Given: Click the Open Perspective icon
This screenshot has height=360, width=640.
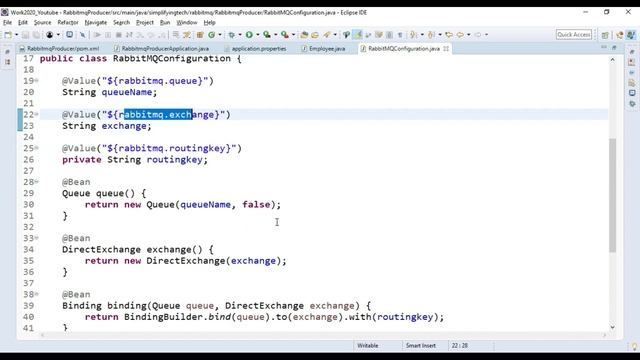Looking at the screenshot, I should 605,35.
